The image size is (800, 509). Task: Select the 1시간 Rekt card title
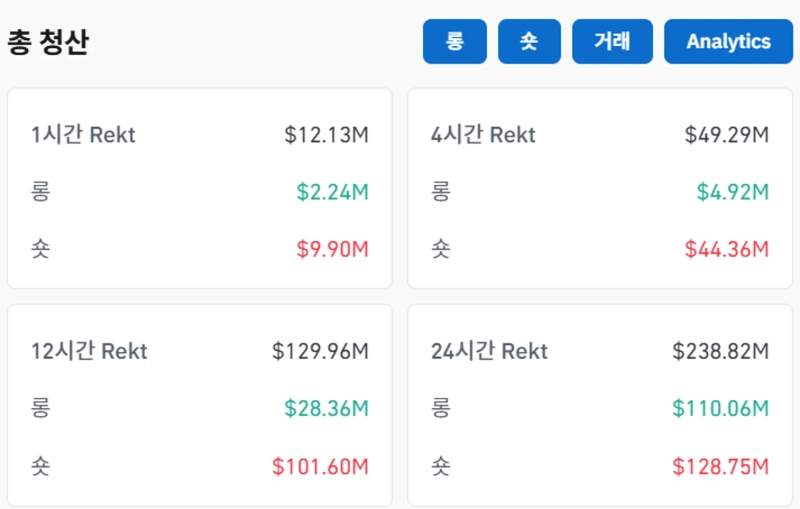click(83, 135)
